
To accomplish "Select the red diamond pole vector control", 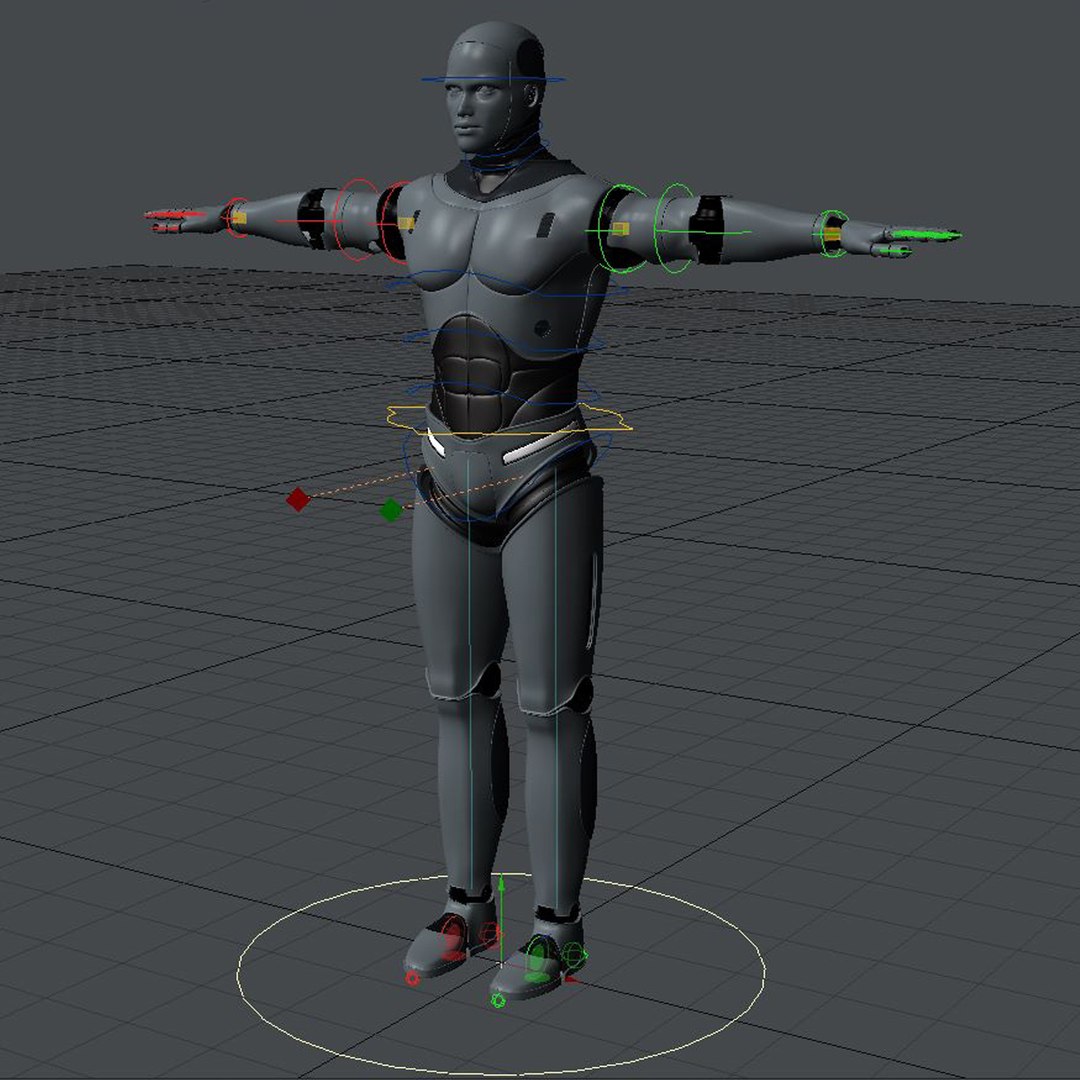I will pyautogui.click(x=298, y=499).
